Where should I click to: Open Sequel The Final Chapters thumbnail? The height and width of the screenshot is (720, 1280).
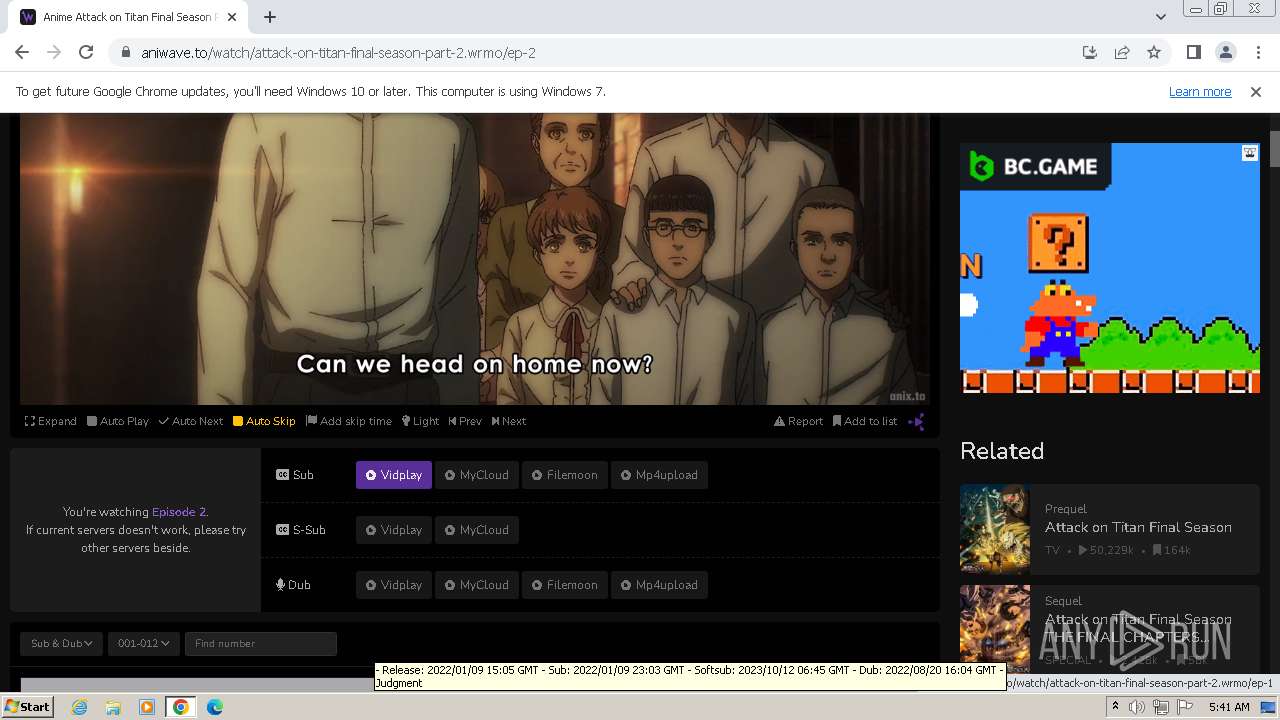pyautogui.click(x=995, y=629)
